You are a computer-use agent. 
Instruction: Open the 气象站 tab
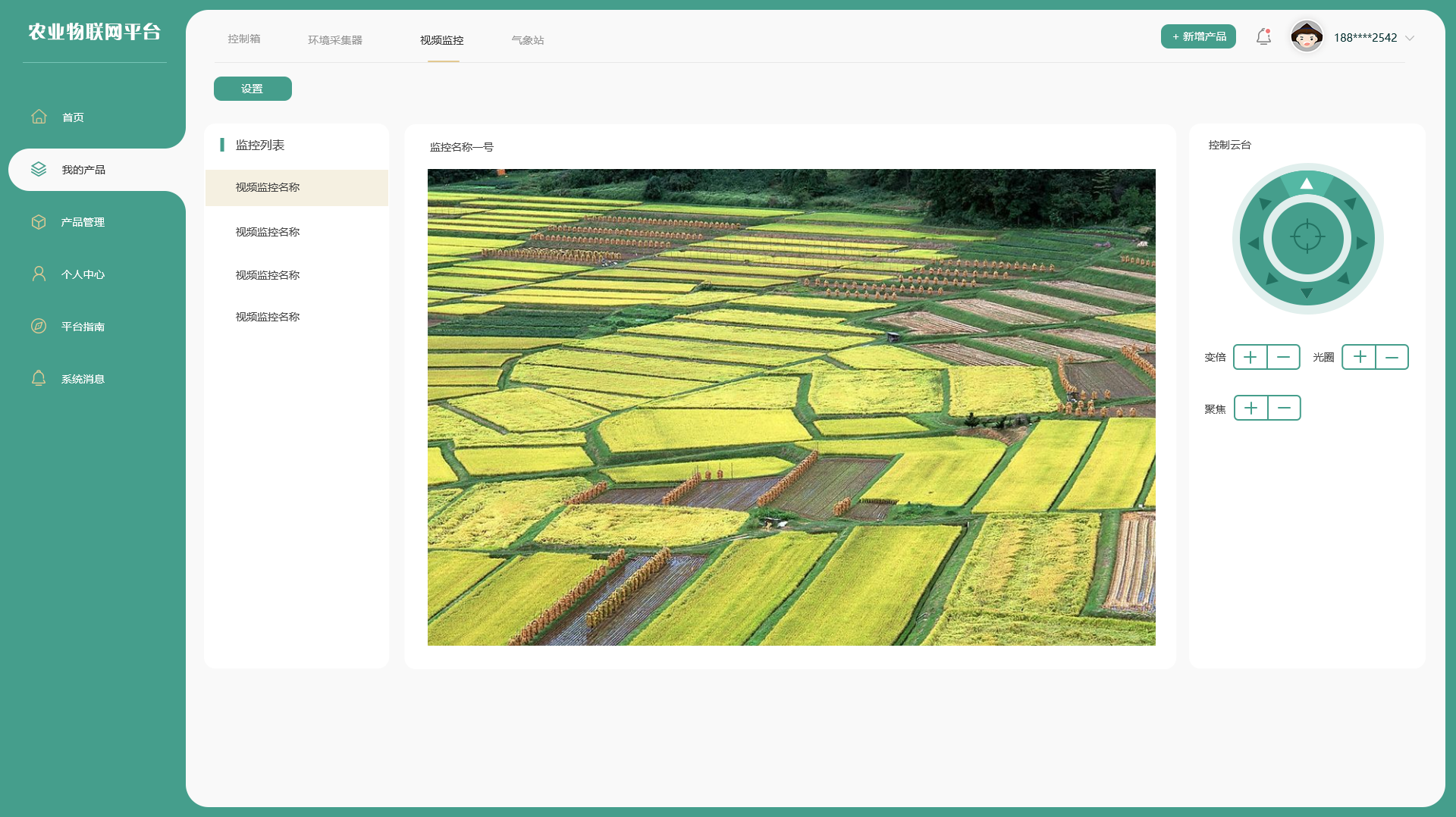527,40
